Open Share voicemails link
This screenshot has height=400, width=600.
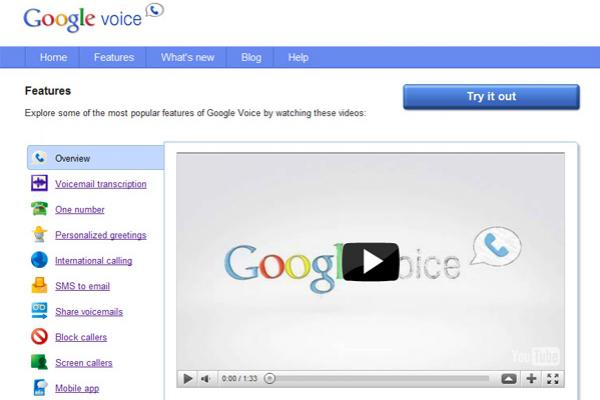(x=89, y=312)
